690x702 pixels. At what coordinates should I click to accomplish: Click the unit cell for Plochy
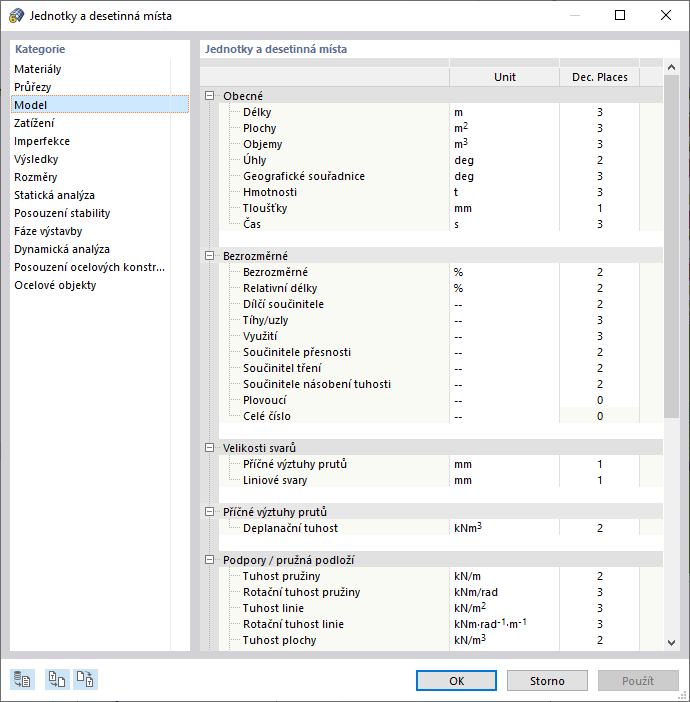click(505, 128)
